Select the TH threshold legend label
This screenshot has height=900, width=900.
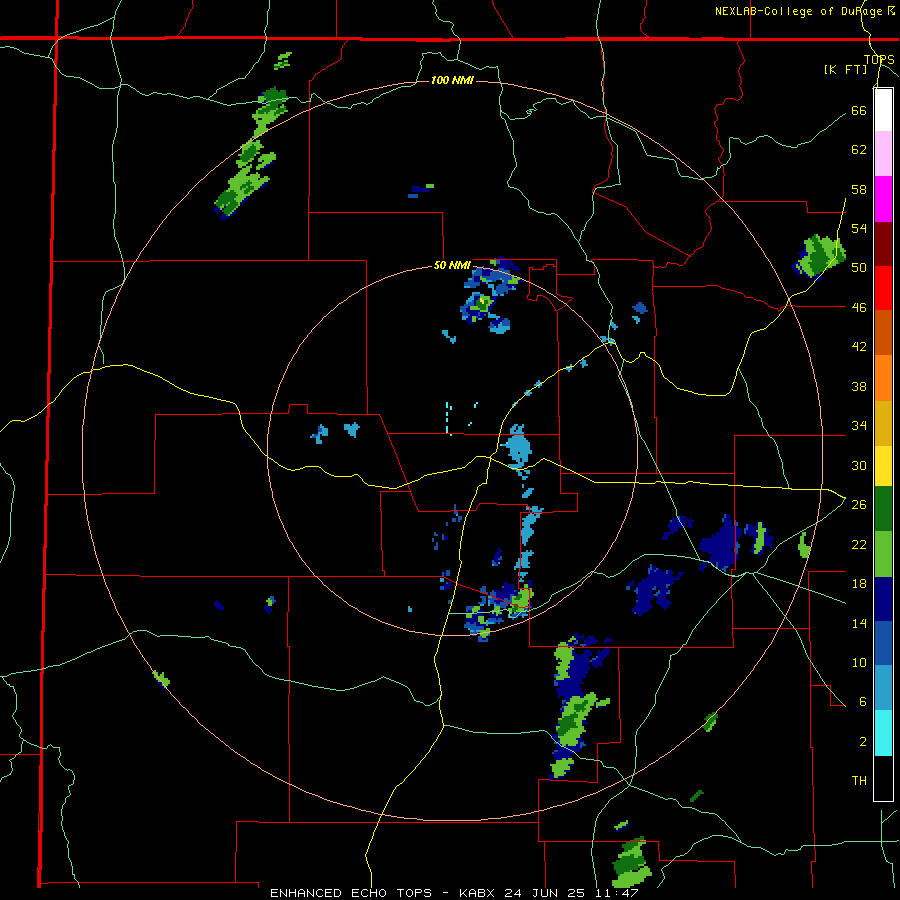[859, 781]
